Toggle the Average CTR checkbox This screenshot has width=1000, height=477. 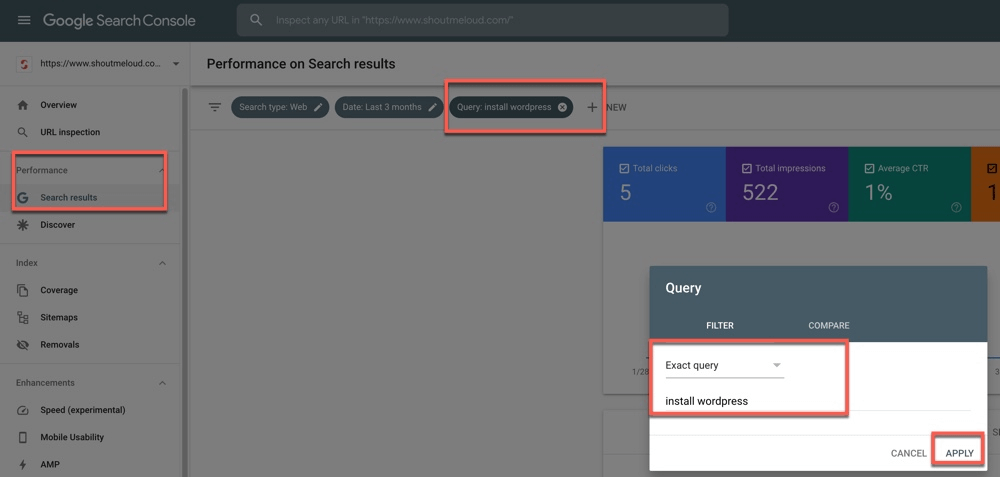(x=869, y=169)
